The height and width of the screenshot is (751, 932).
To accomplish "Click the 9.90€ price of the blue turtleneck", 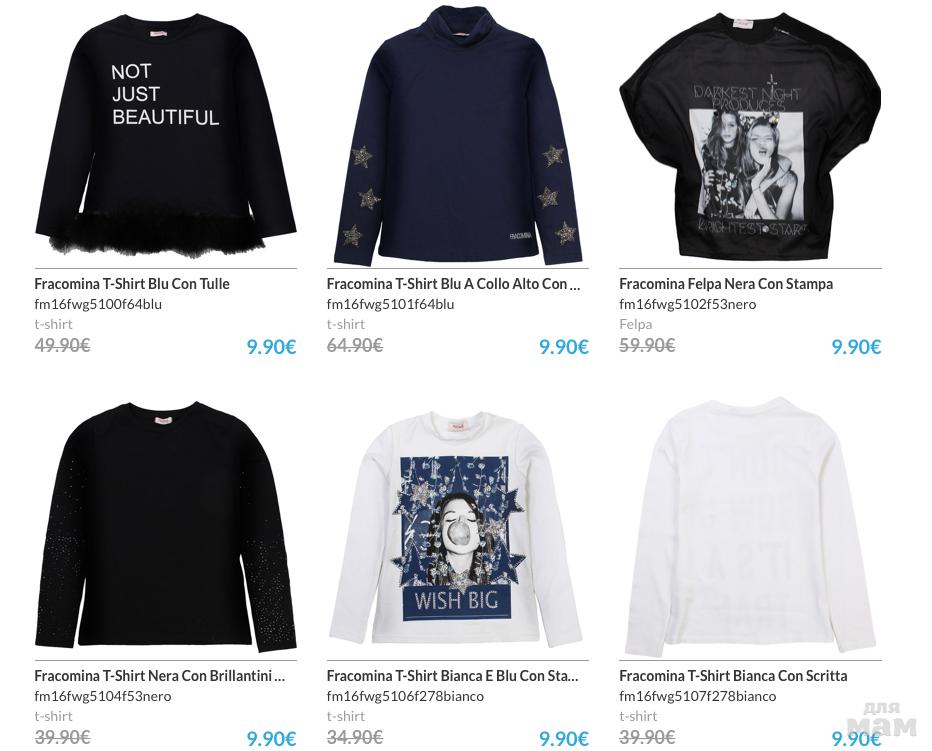I will 563,347.
